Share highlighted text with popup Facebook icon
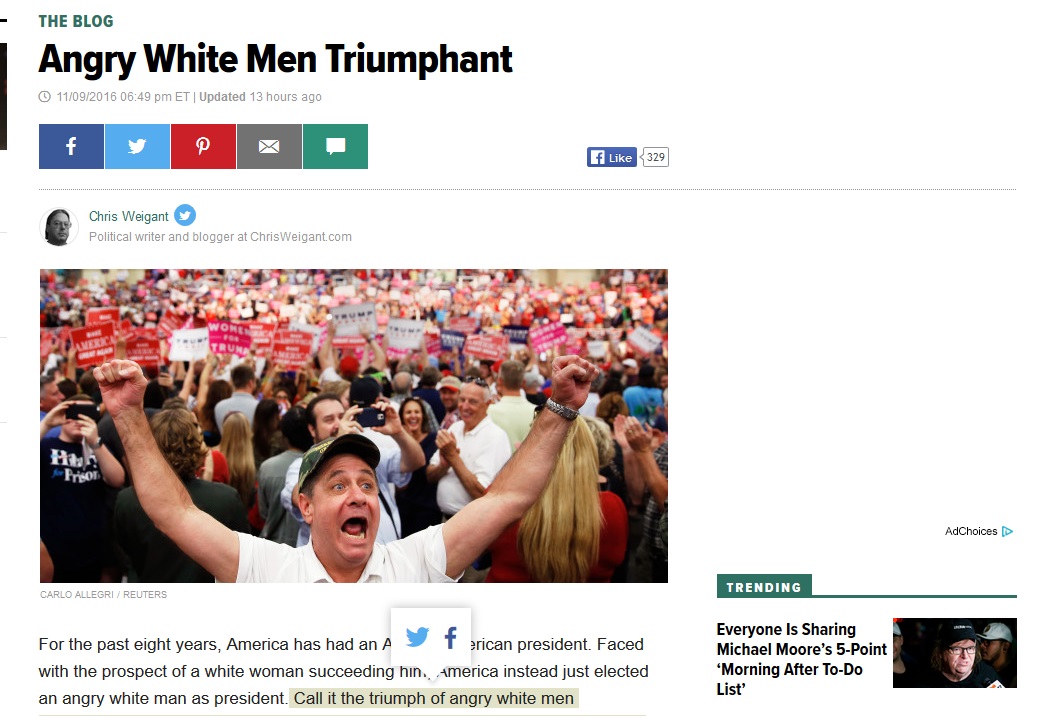This screenshot has height=716, width=1040. [x=450, y=638]
